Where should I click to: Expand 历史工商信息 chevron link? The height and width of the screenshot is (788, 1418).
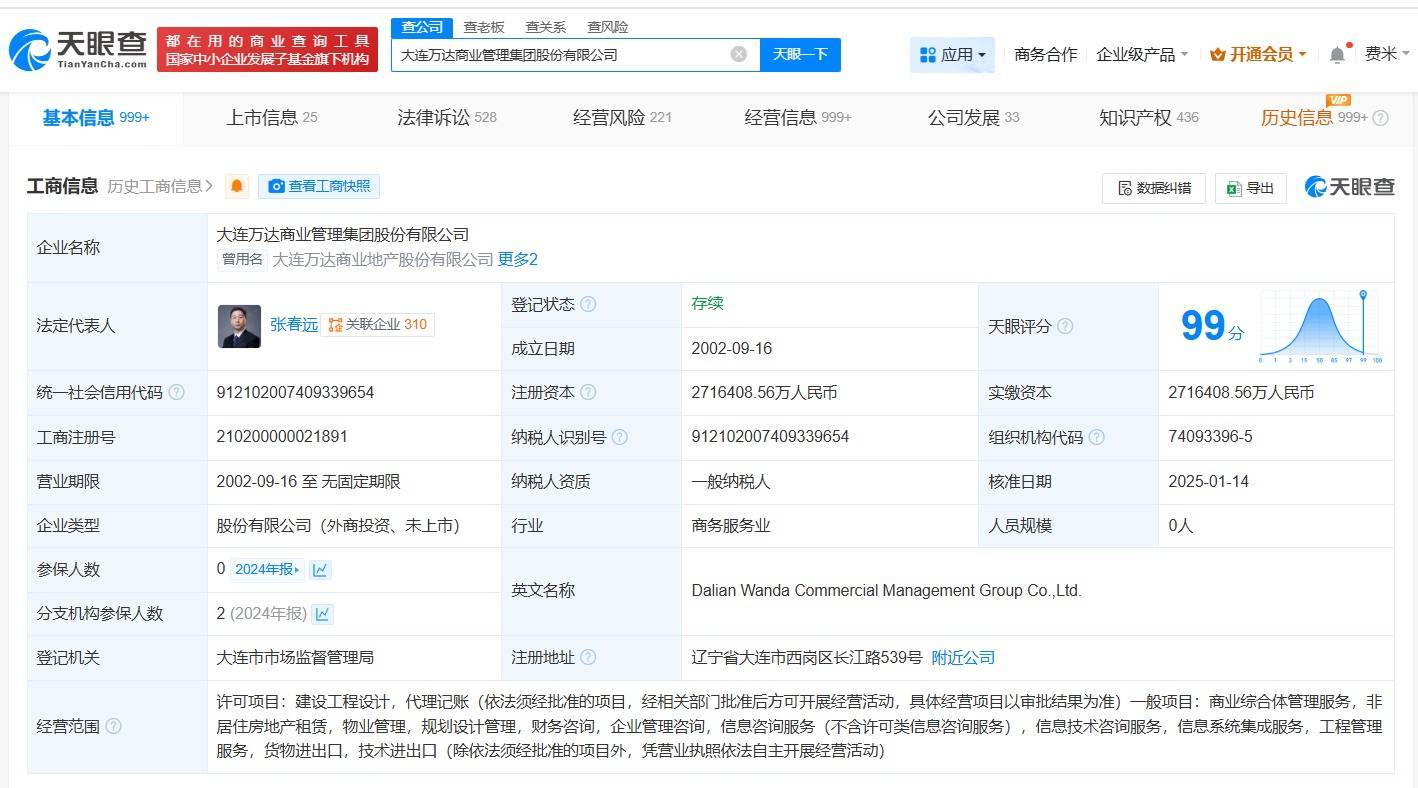(160, 186)
